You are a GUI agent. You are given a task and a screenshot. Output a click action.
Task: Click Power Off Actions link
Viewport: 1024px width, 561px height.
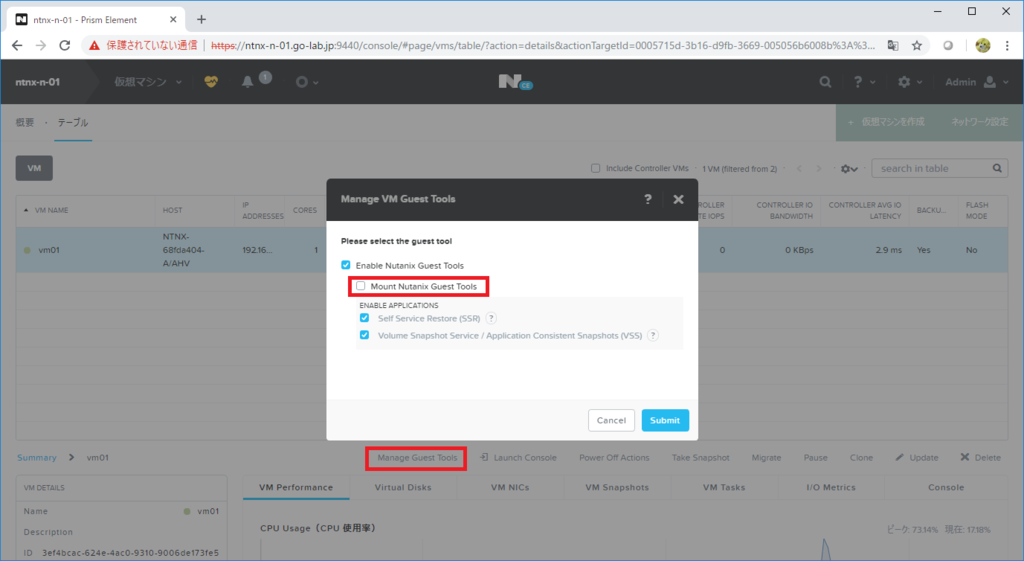tap(614, 457)
